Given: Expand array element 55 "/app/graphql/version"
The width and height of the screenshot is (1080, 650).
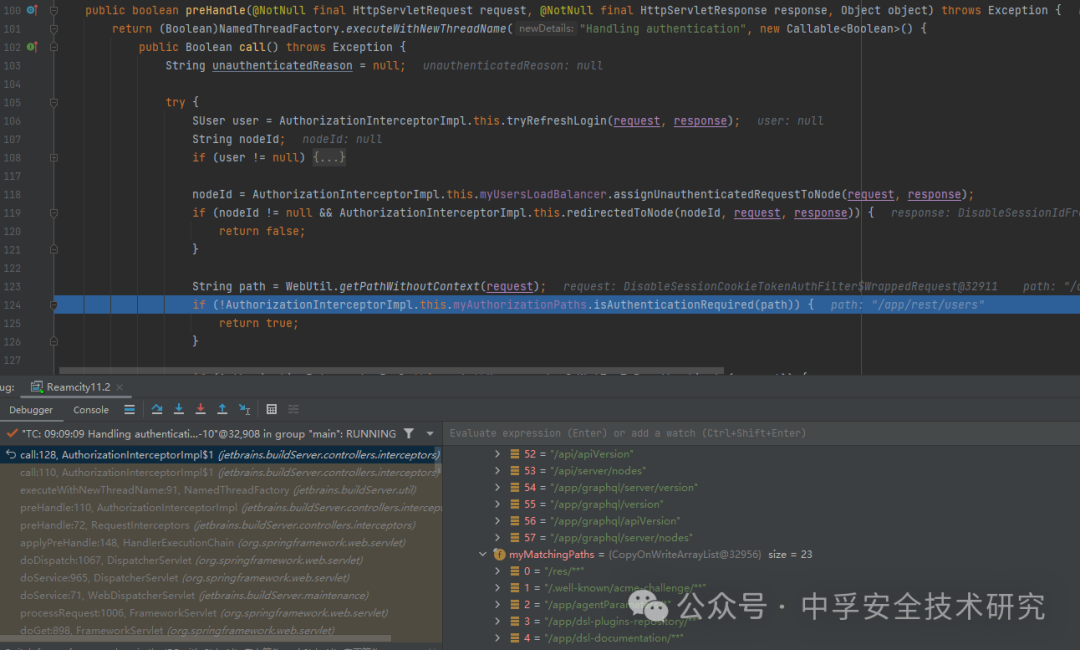Looking at the screenshot, I should (497, 504).
